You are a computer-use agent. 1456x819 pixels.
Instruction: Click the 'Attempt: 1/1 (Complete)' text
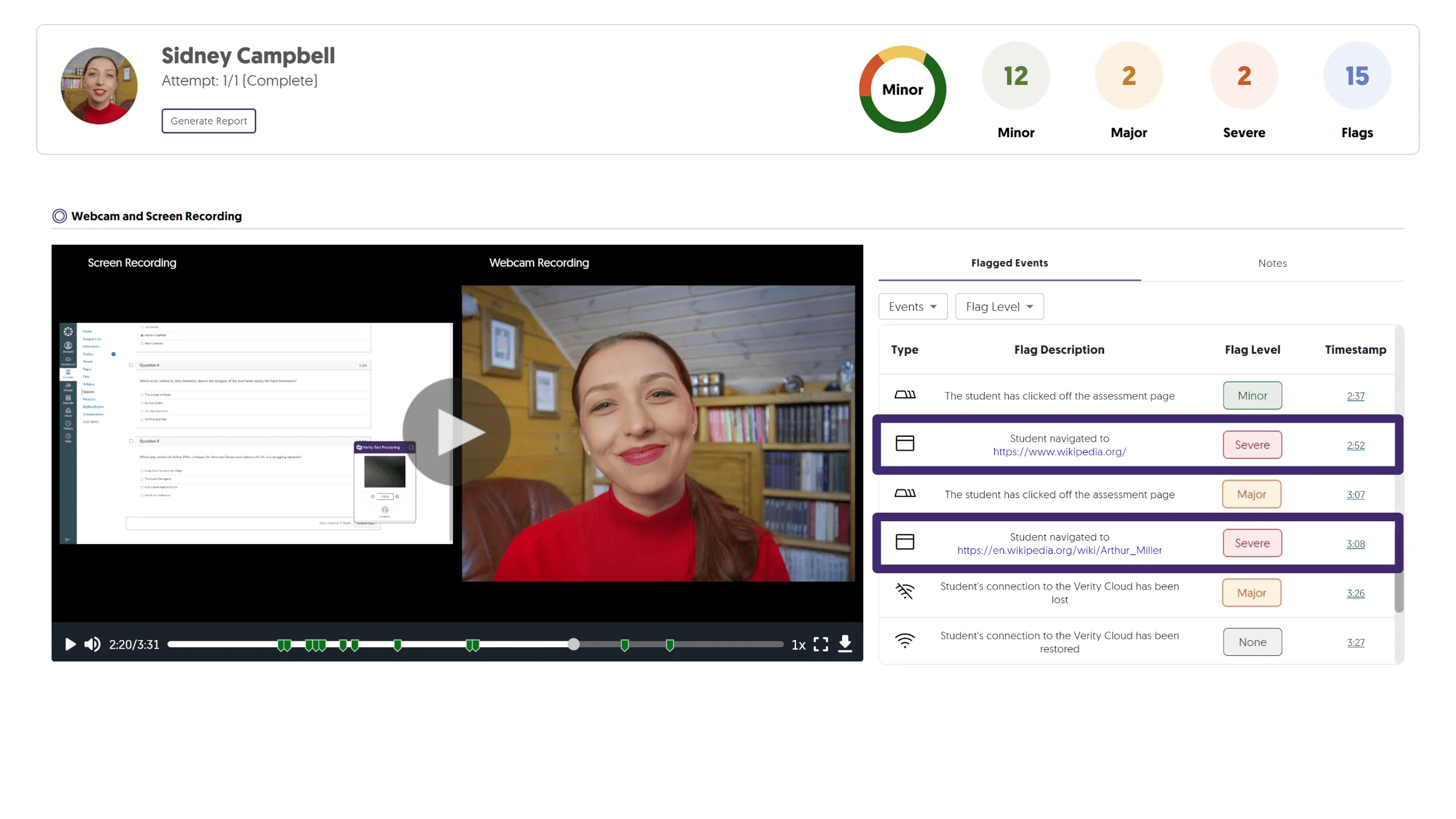(240, 81)
